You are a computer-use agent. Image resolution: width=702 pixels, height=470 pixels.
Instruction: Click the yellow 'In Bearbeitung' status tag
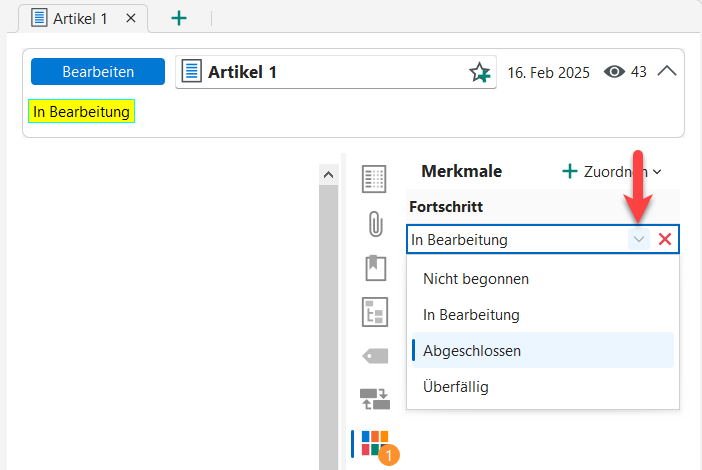click(x=81, y=112)
